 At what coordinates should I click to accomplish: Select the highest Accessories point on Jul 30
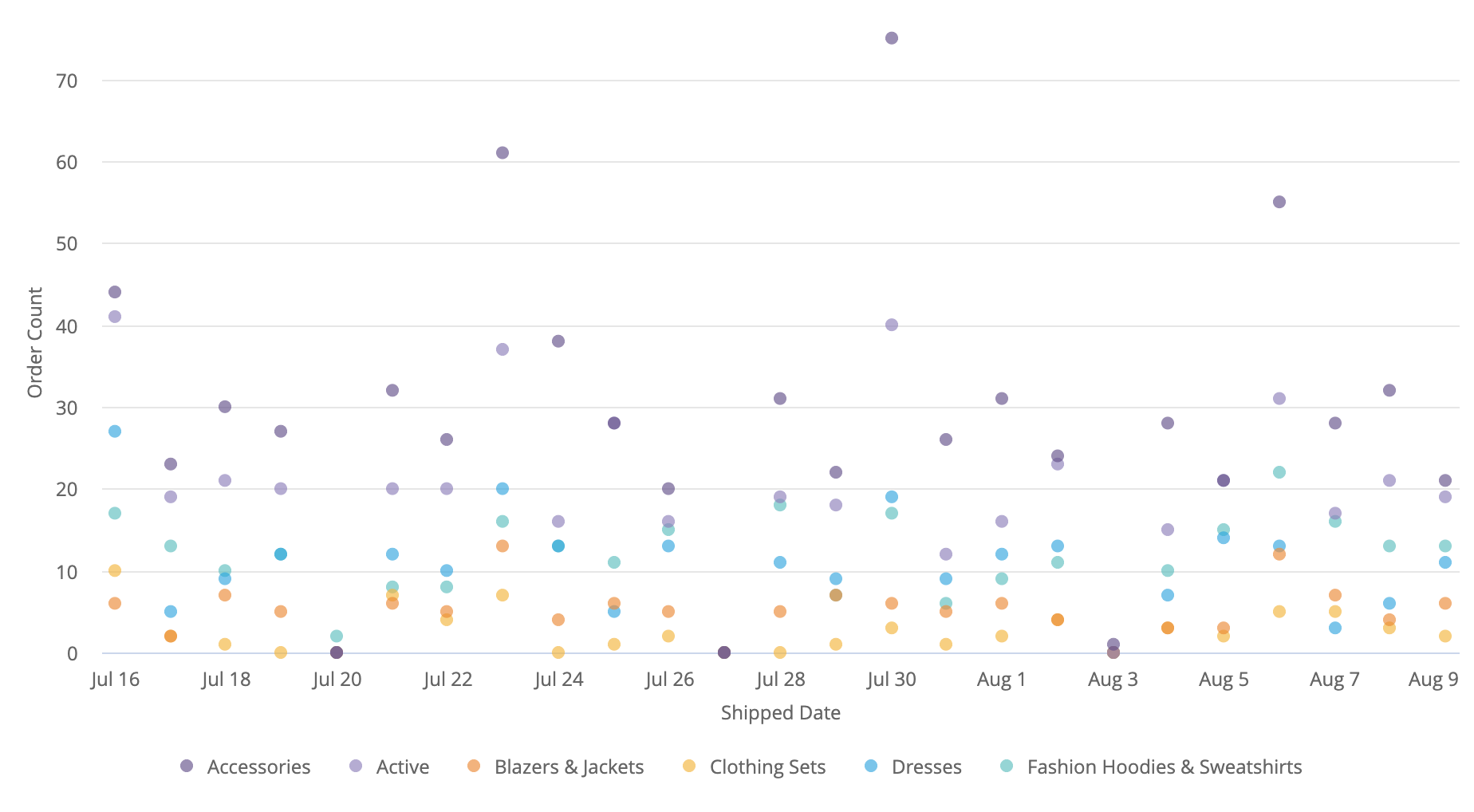(x=892, y=38)
